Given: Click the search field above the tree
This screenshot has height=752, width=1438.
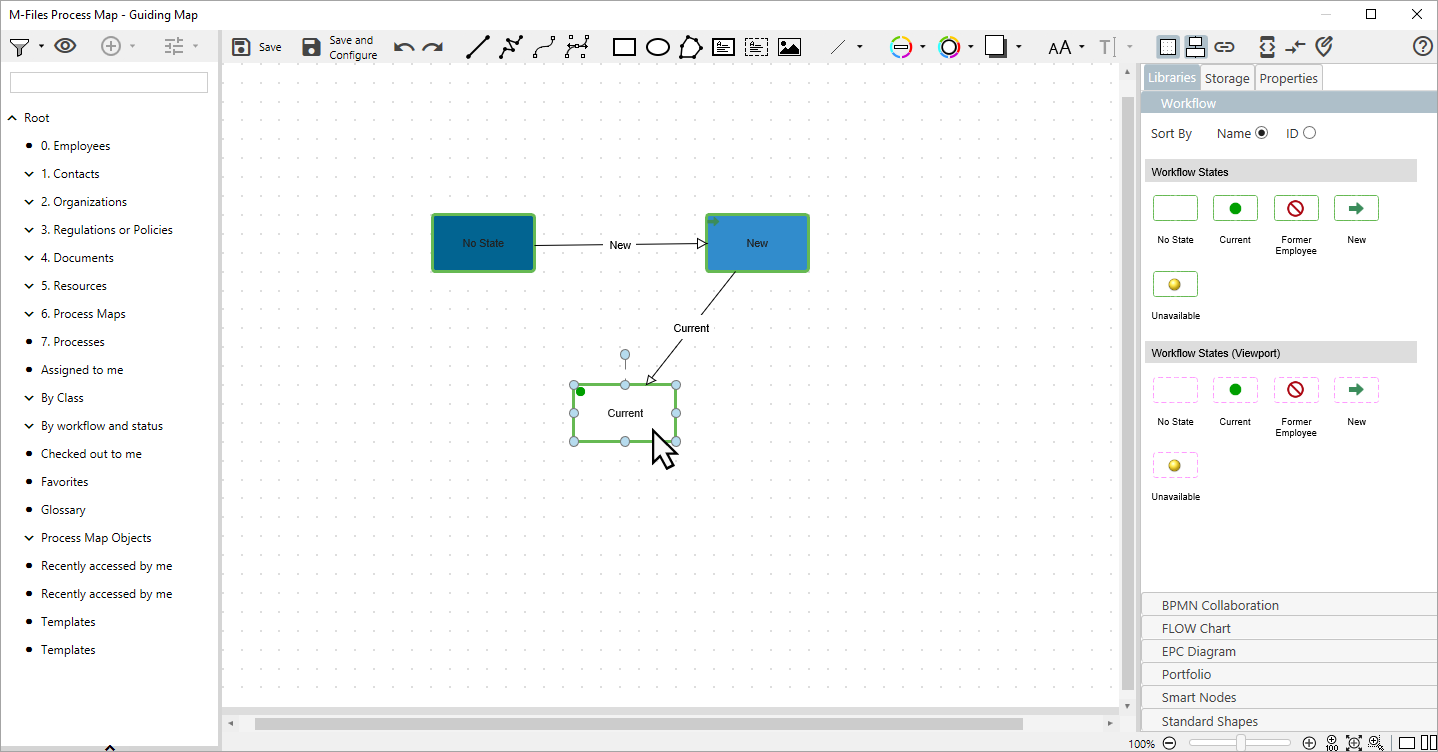Looking at the screenshot, I should [109, 82].
